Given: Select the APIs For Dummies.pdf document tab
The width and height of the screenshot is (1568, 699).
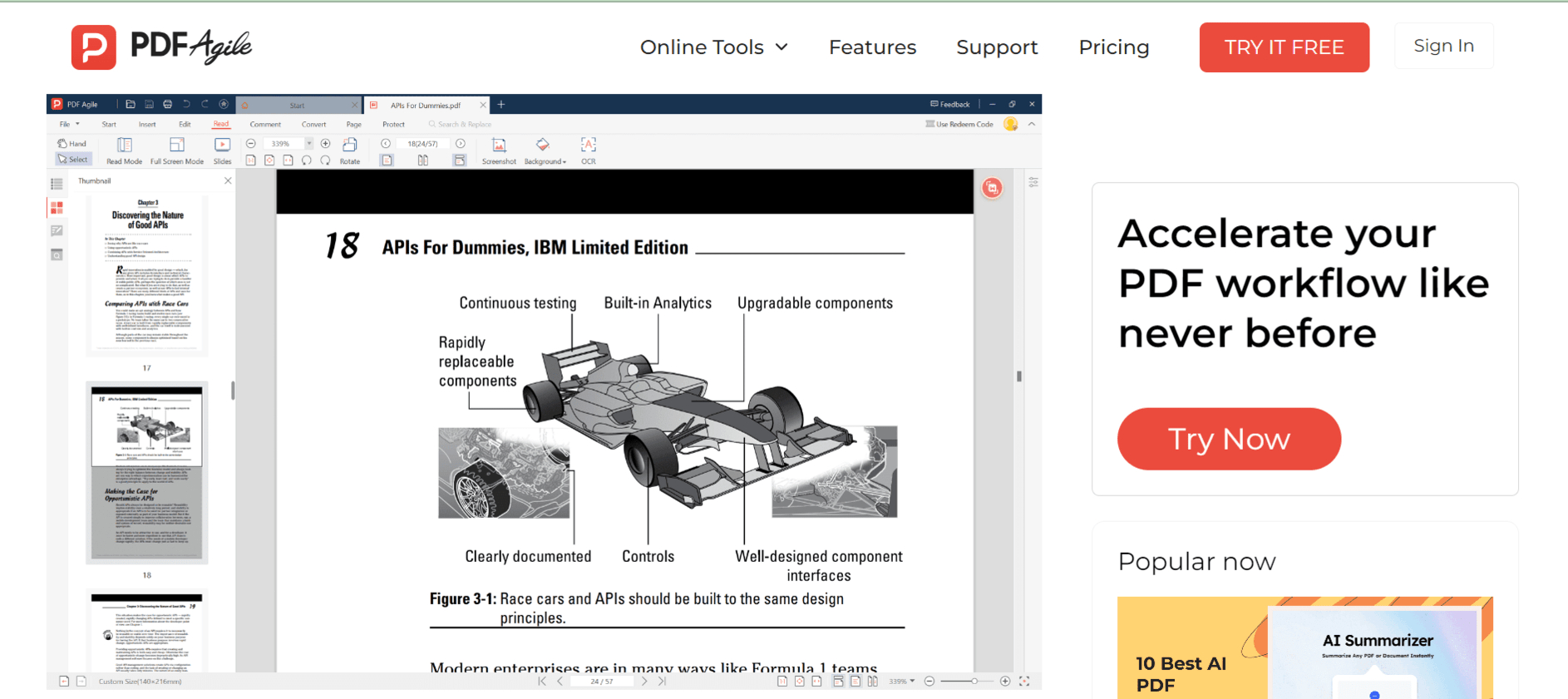Looking at the screenshot, I should [x=426, y=106].
